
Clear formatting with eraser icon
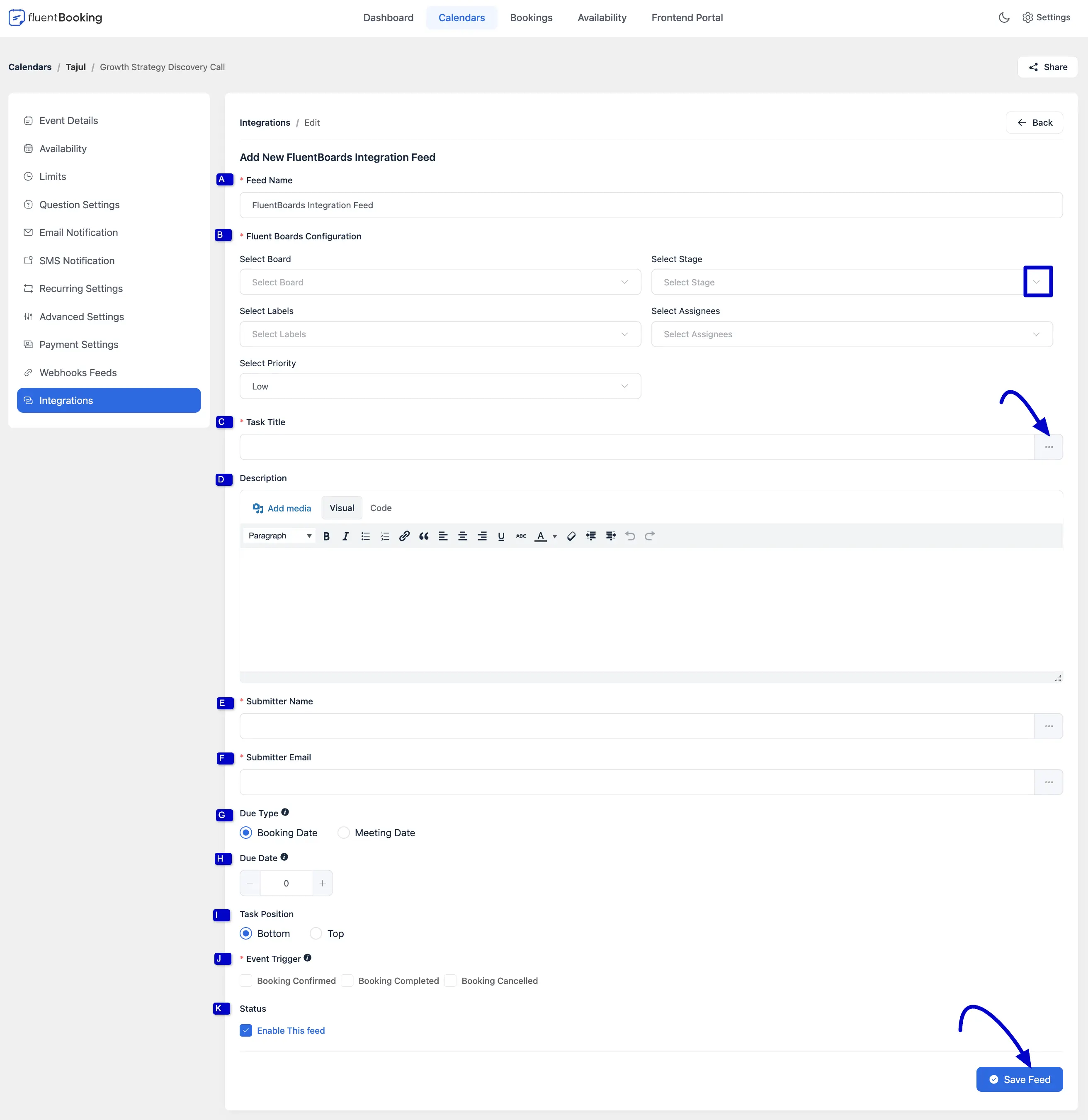click(571, 536)
